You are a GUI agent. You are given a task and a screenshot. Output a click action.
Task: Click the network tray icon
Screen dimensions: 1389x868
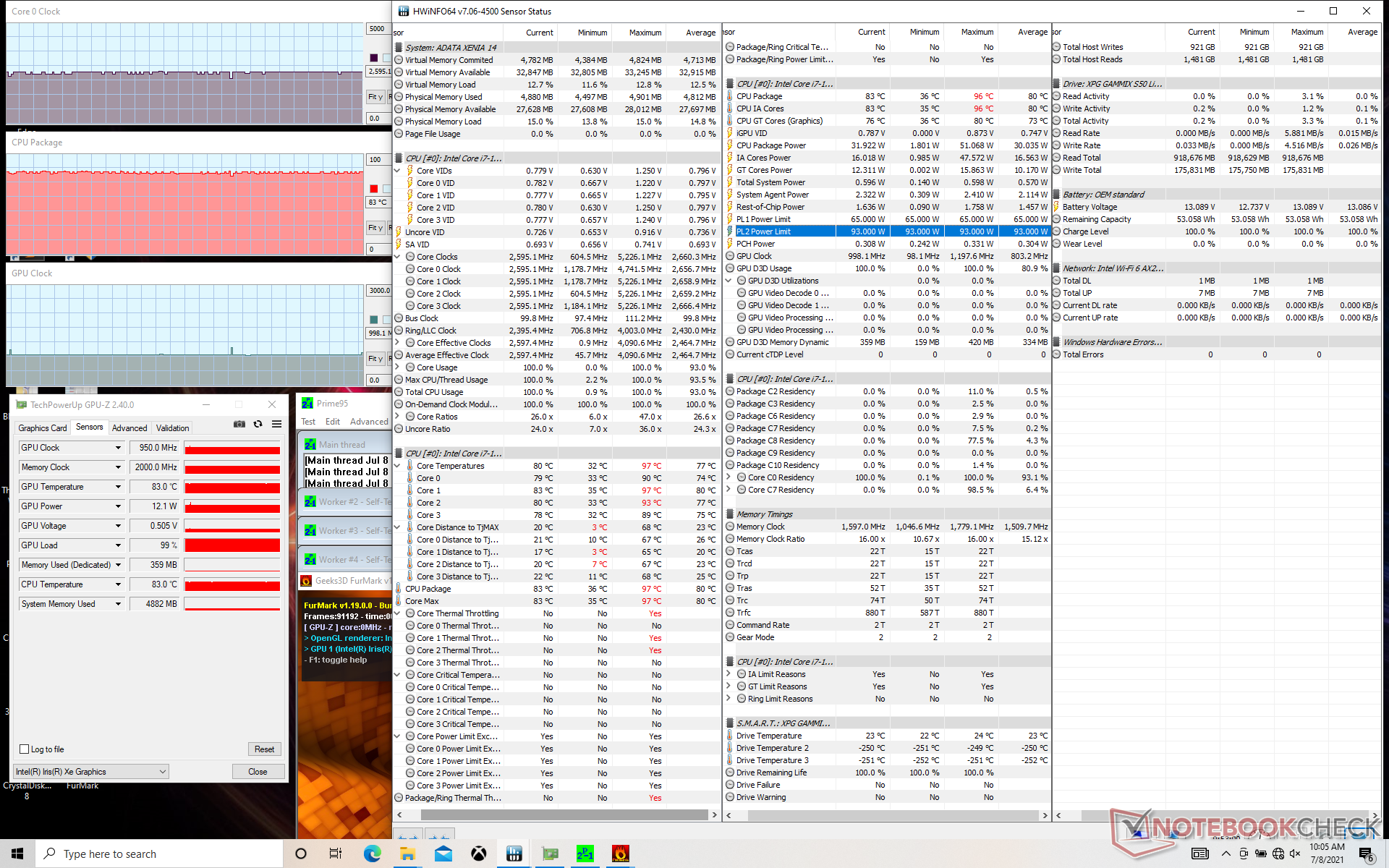[x=1278, y=854]
